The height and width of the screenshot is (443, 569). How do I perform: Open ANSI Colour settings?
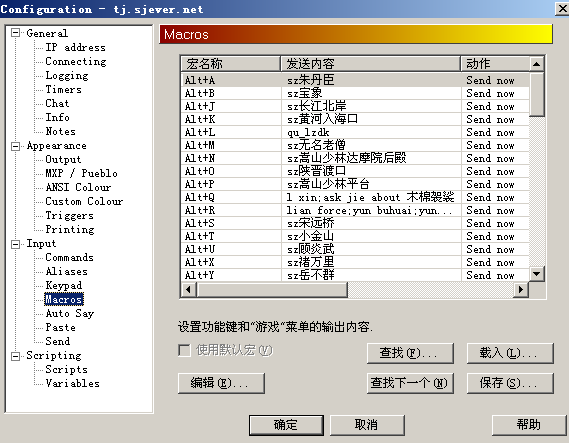click(x=78, y=187)
